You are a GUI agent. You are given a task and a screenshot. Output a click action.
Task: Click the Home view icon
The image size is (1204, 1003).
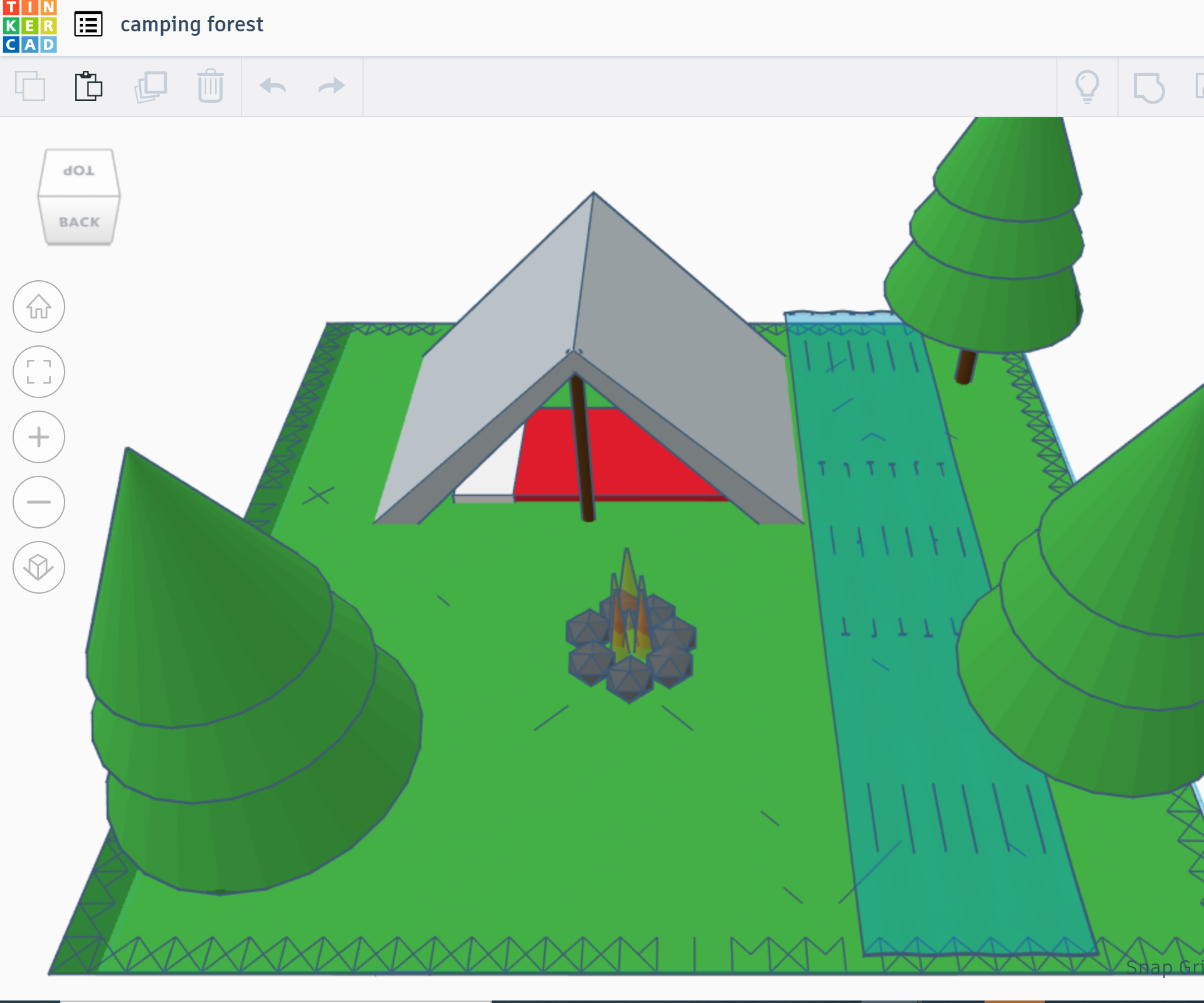[x=39, y=307]
